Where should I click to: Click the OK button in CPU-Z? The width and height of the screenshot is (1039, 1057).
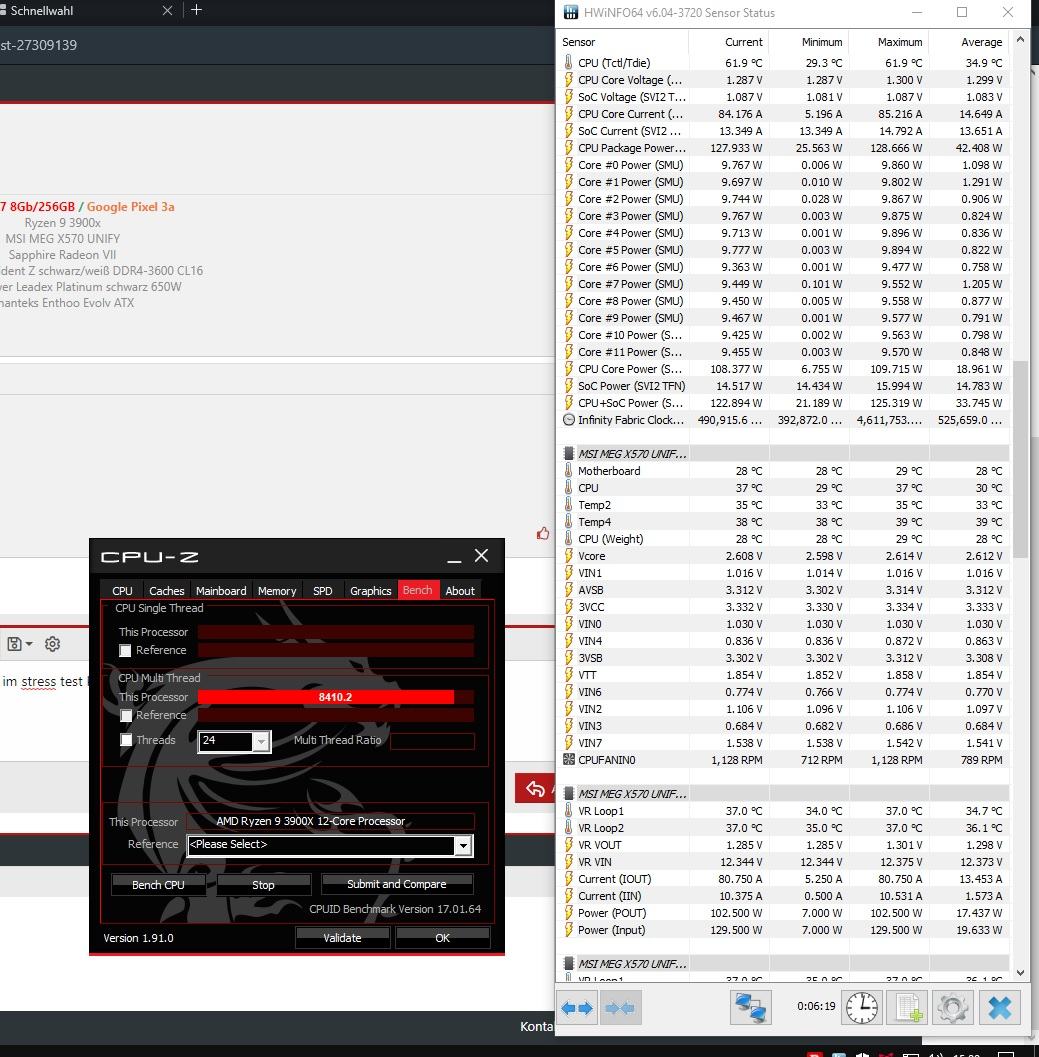pyautogui.click(x=442, y=938)
